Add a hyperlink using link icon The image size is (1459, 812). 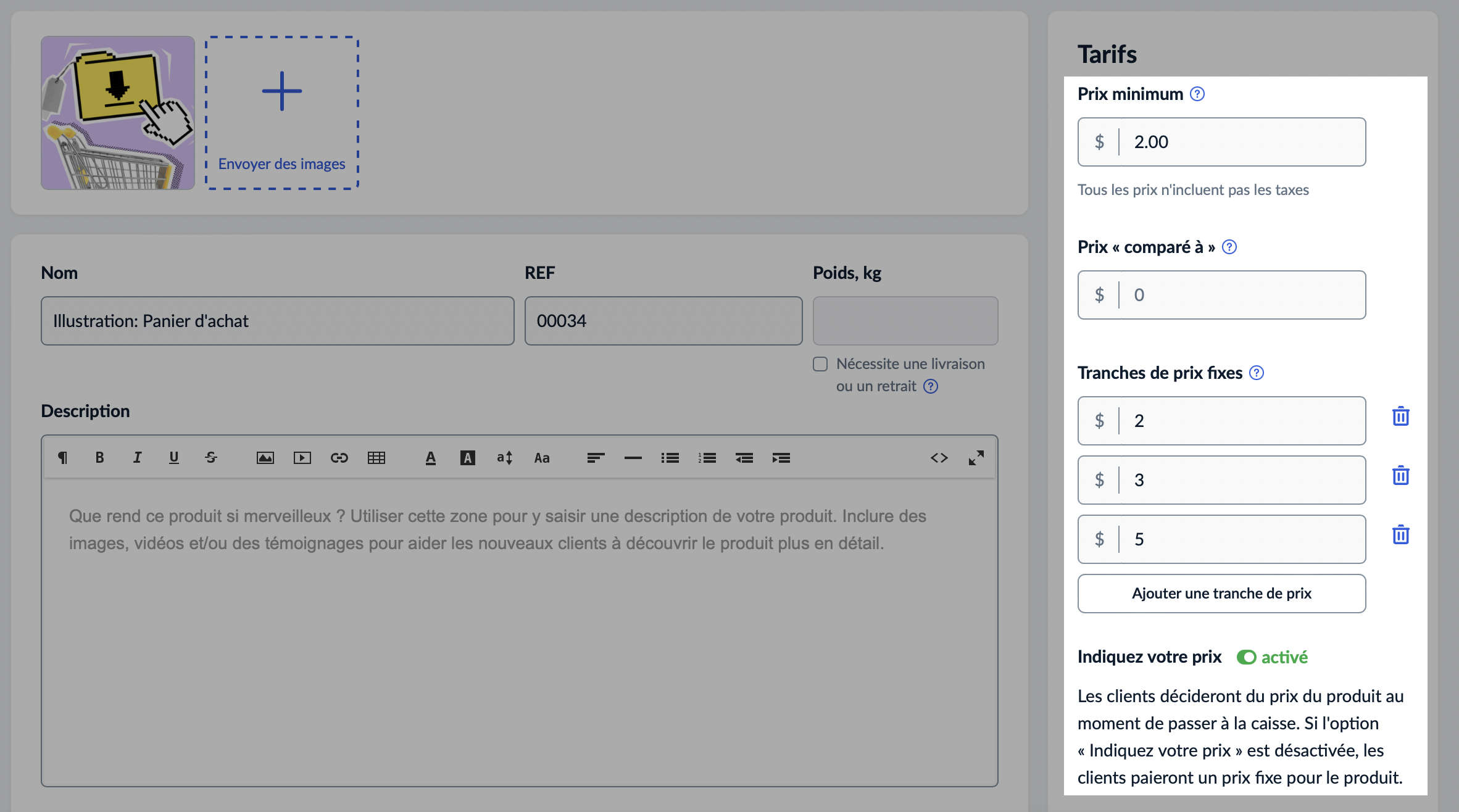[x=339, y=458]
